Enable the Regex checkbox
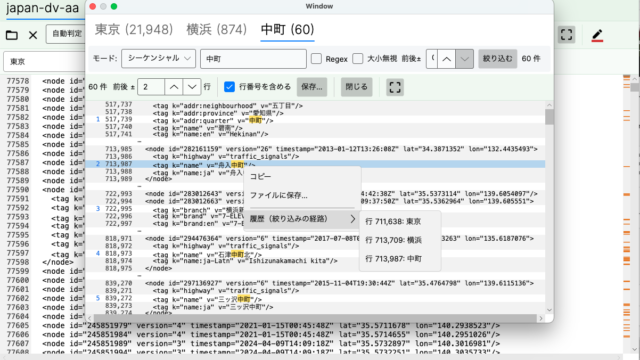This screenshot has height=360, width=640. tap(316, 59)
